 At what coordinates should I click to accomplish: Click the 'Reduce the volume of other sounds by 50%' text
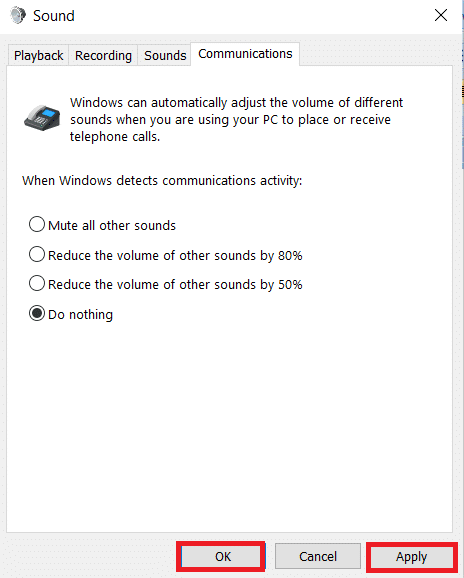tap(175, 285)
